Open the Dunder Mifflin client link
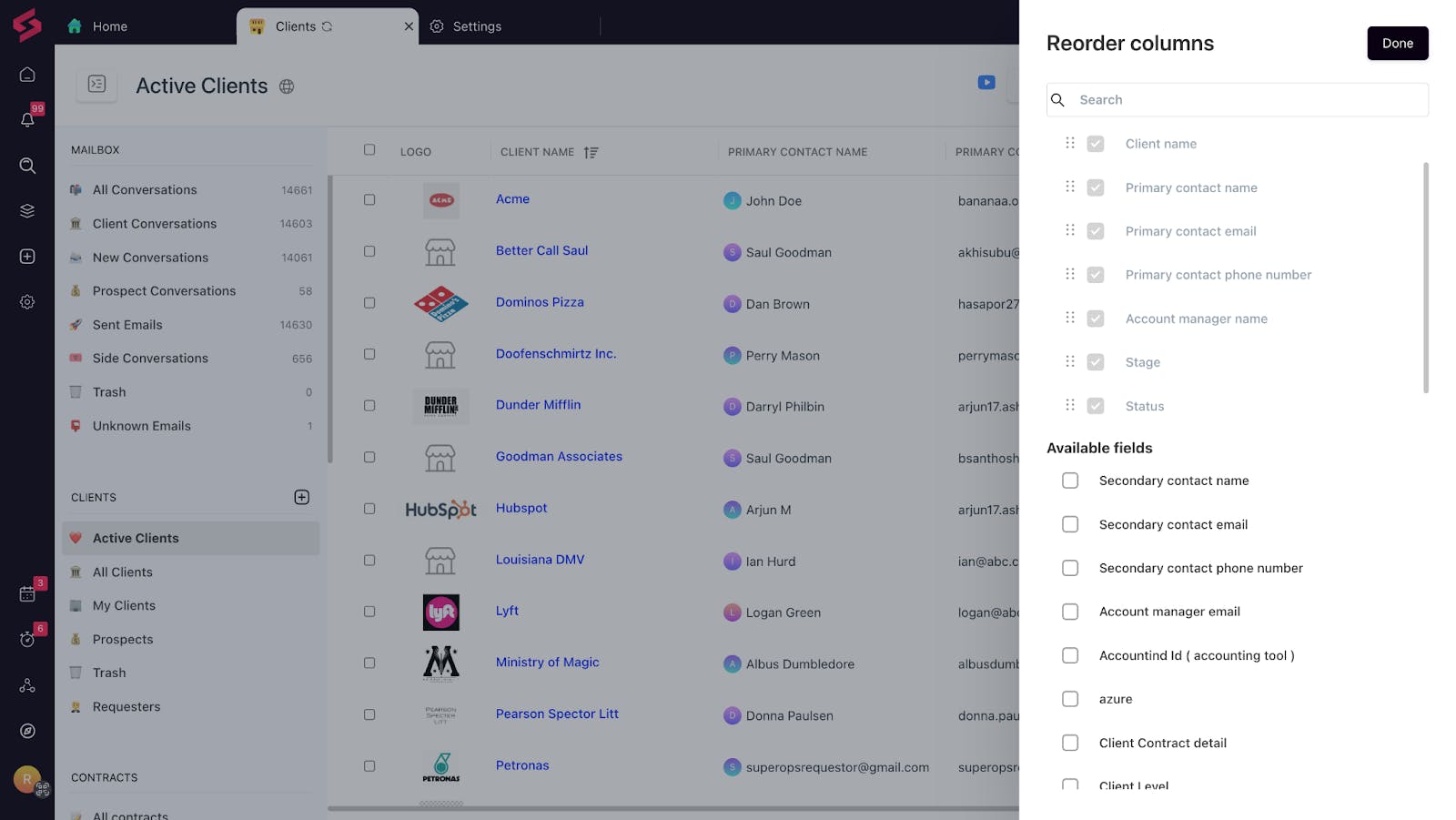The width and height of the screenshot is (1456, 820). coord(538,405)
